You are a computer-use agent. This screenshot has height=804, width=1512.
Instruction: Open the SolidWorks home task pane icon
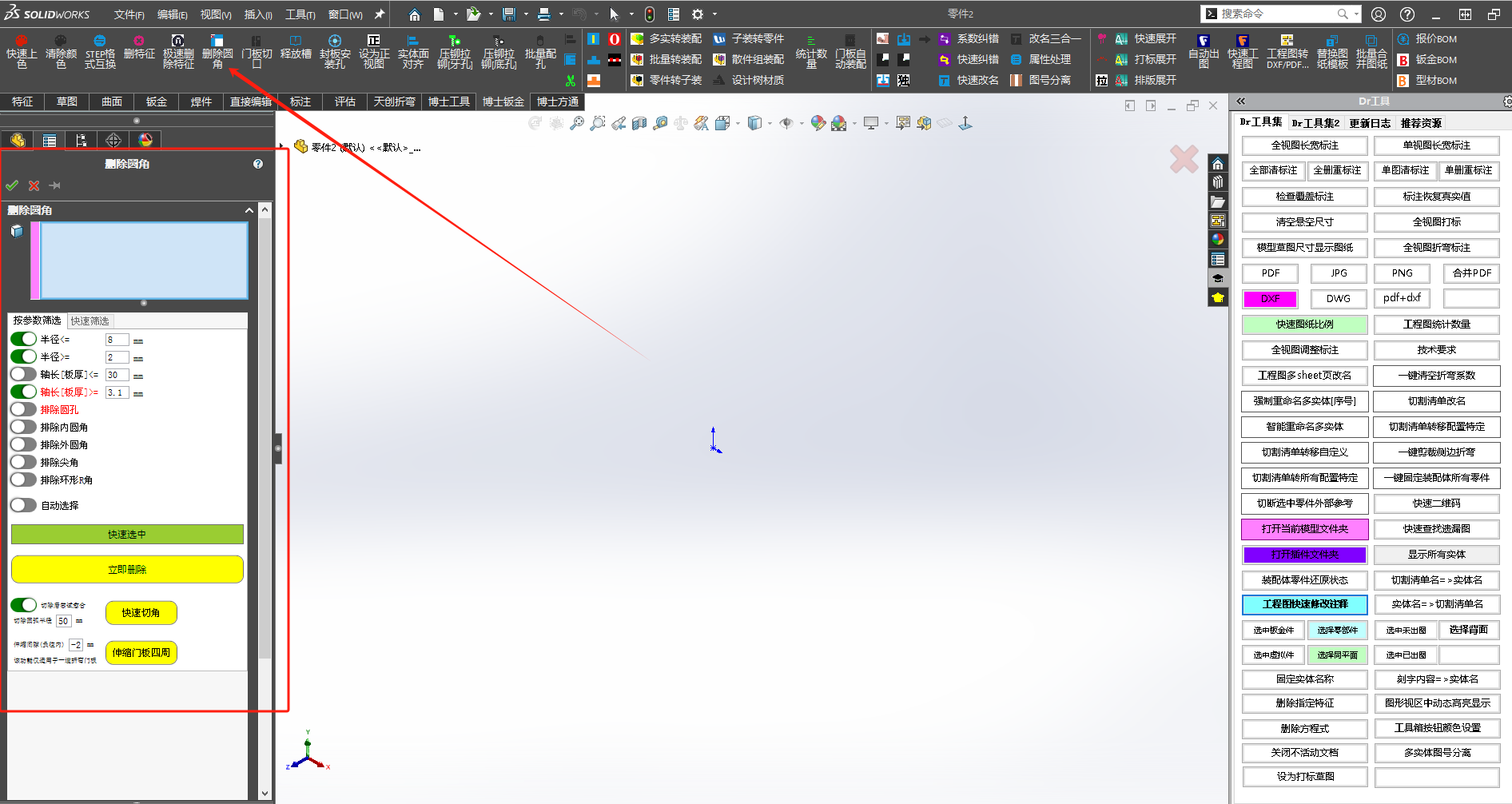tap(1217, 164)
